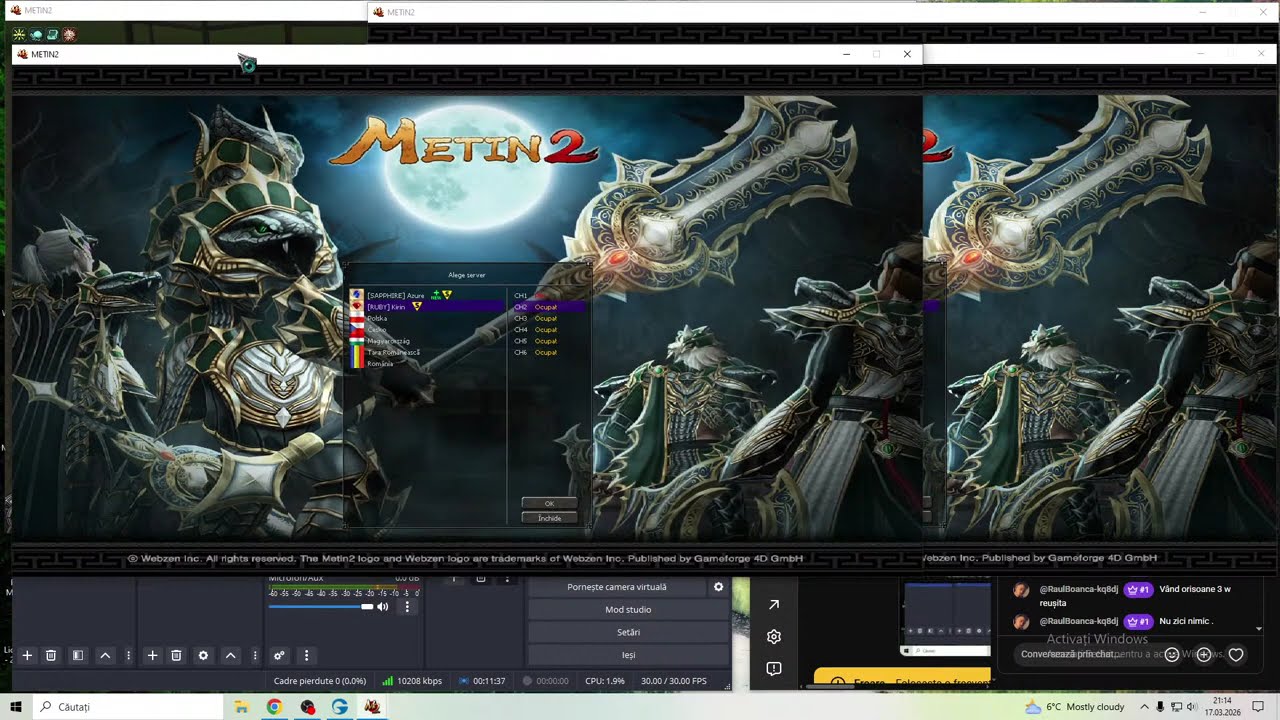Open the Windows Start menu
The width and height of the screenshot is (1280, 720).
(16, 707)
